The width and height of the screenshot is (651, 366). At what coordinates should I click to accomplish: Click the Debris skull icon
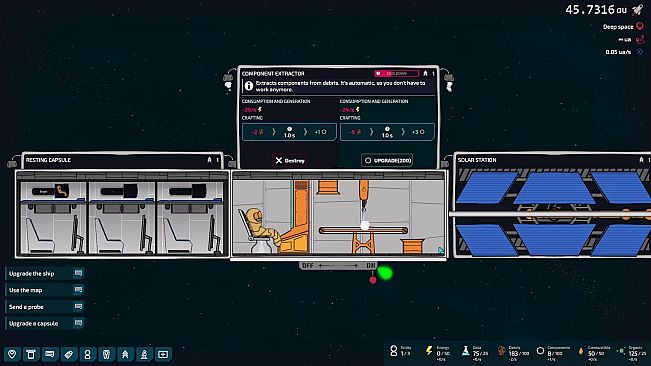tap(502, 351)
